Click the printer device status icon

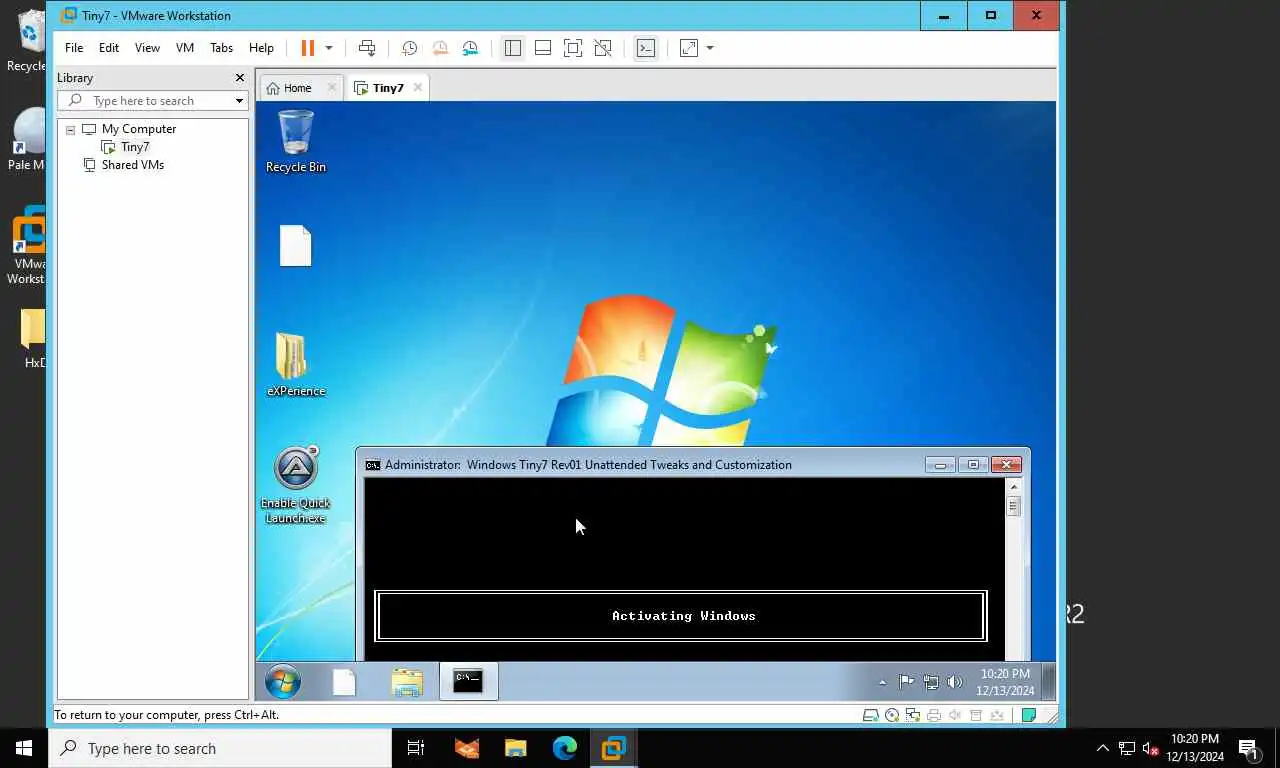coord(934,715)
